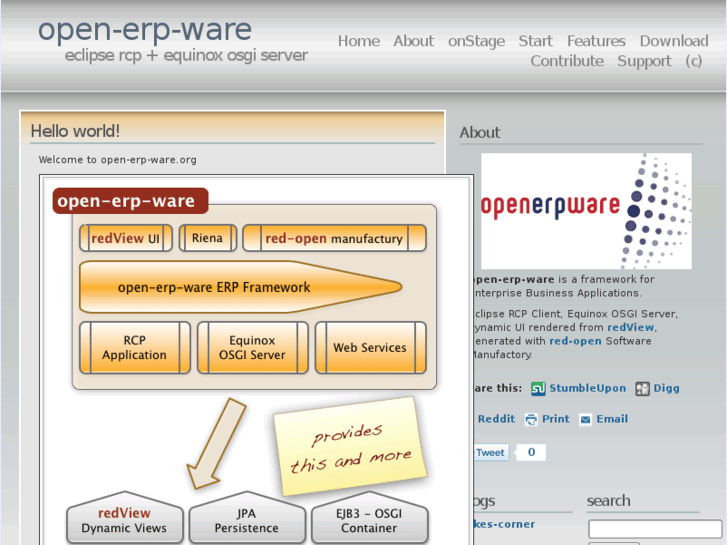727x545 pixels.
Task: Click the tweet count bubble showing 0
Action: 531,452
